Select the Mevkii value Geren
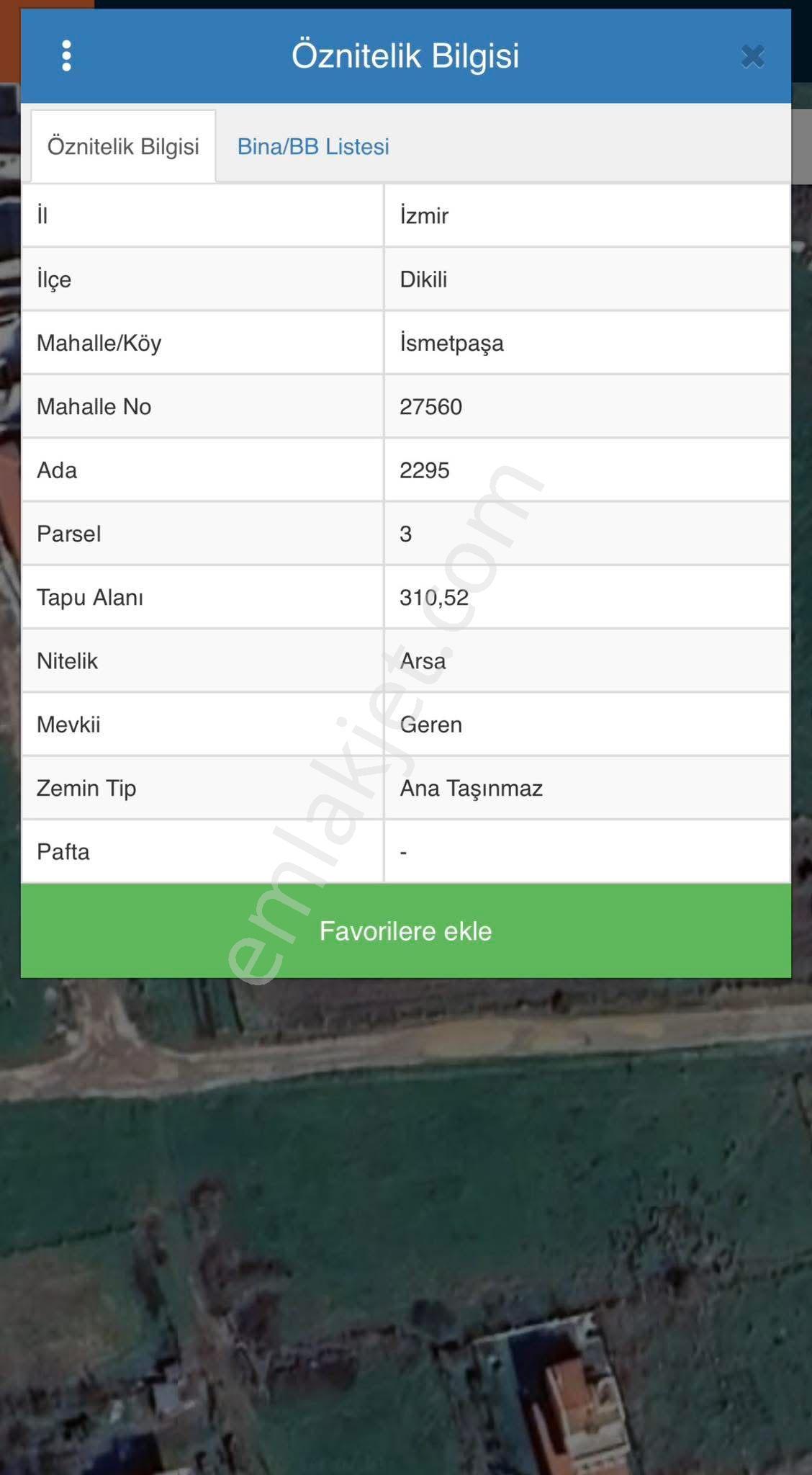Screen dimensions: 812x1475 (x=431, y=725)
